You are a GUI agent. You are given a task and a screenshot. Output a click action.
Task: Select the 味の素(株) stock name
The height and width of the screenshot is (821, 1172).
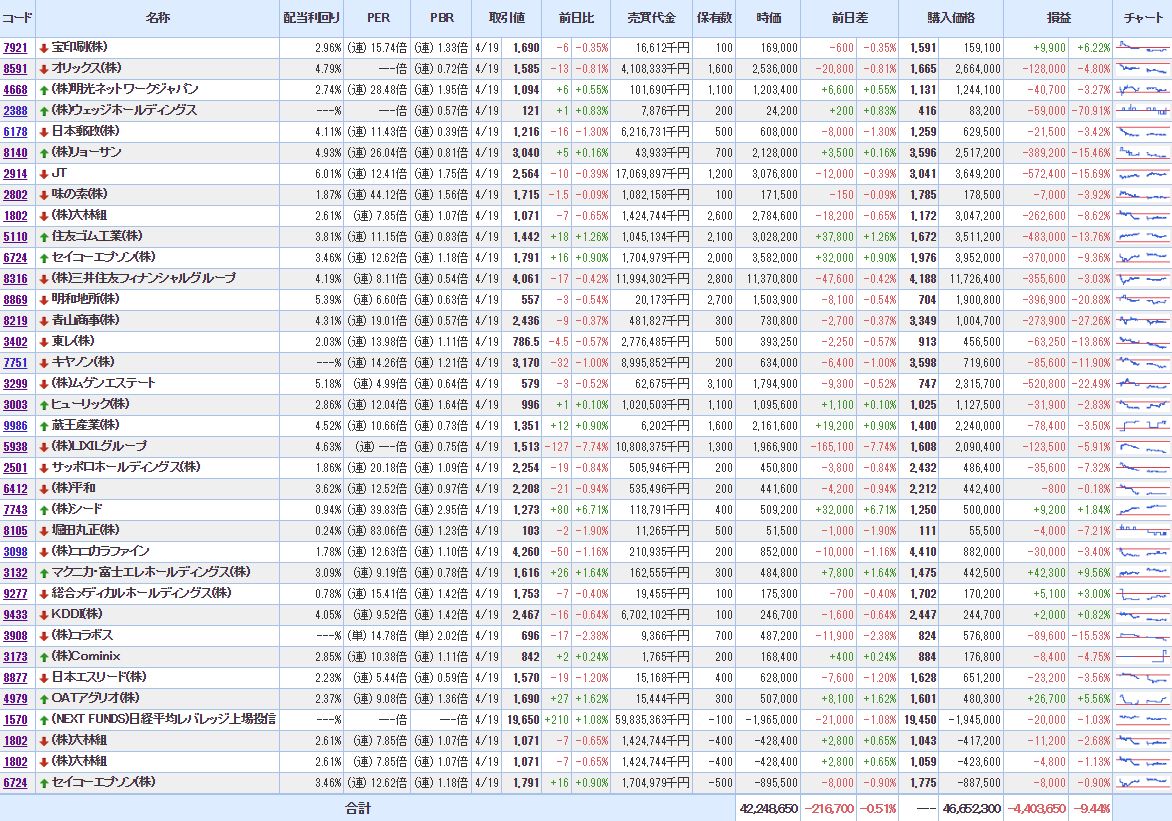pos(79,195)
